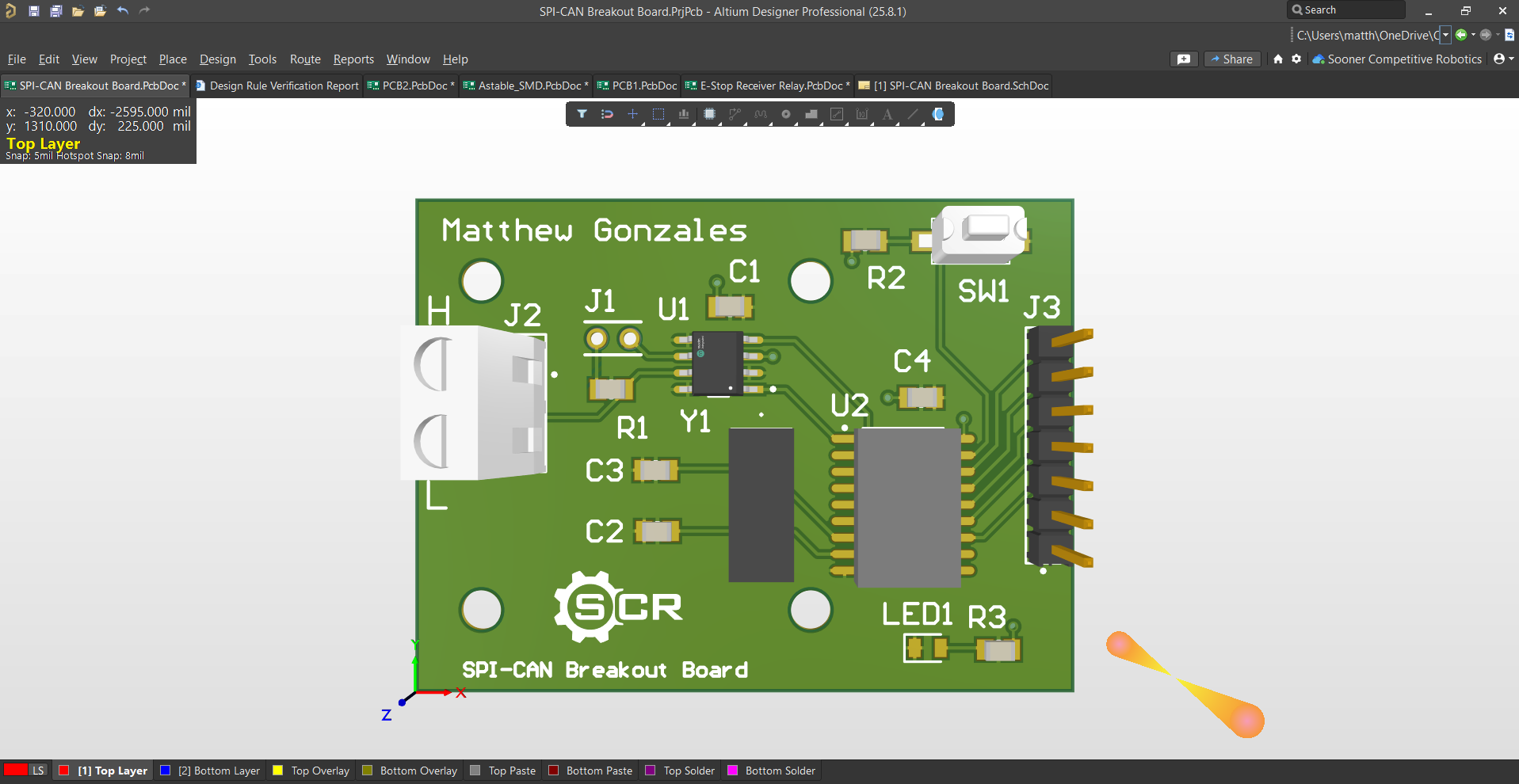Click the Save All icon
This screenshot has height=784, width=1519.
[56, 11]
